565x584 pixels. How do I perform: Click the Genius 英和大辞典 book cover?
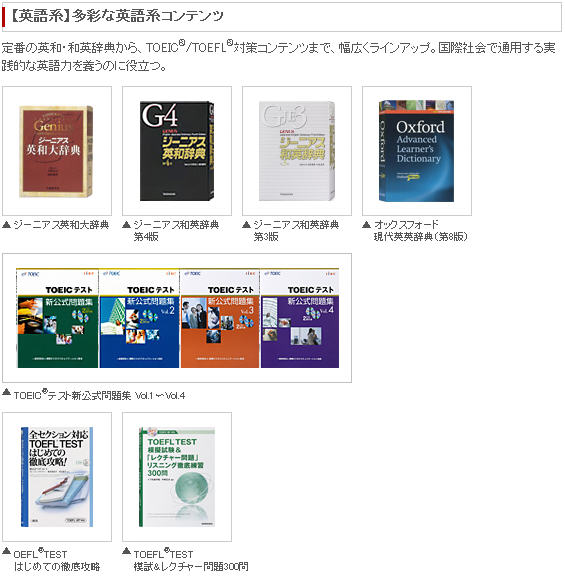[56, 151]
